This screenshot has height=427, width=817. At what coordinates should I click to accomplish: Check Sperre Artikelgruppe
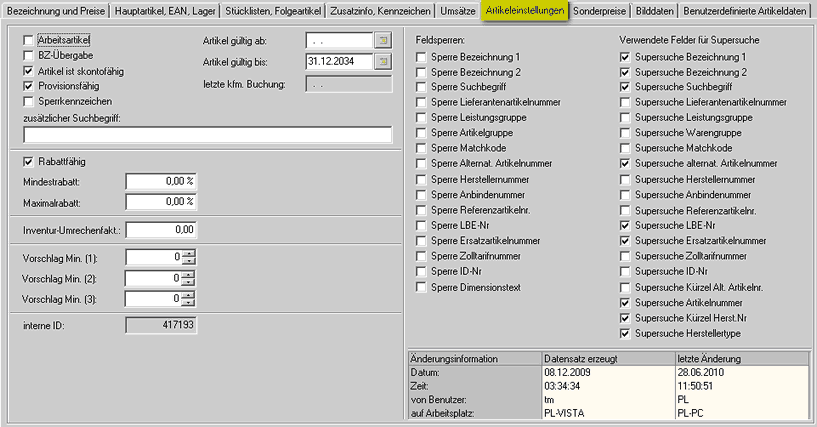point(421,133)
